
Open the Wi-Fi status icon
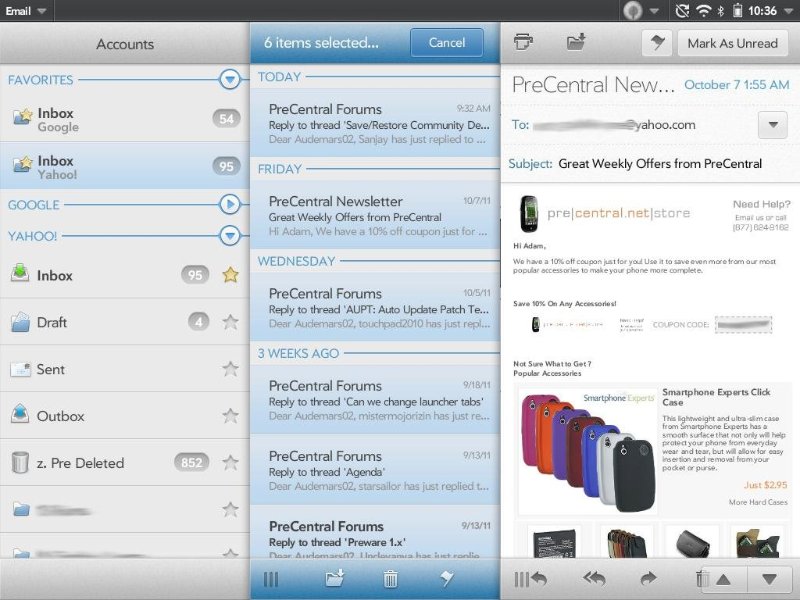click(704, 11)
